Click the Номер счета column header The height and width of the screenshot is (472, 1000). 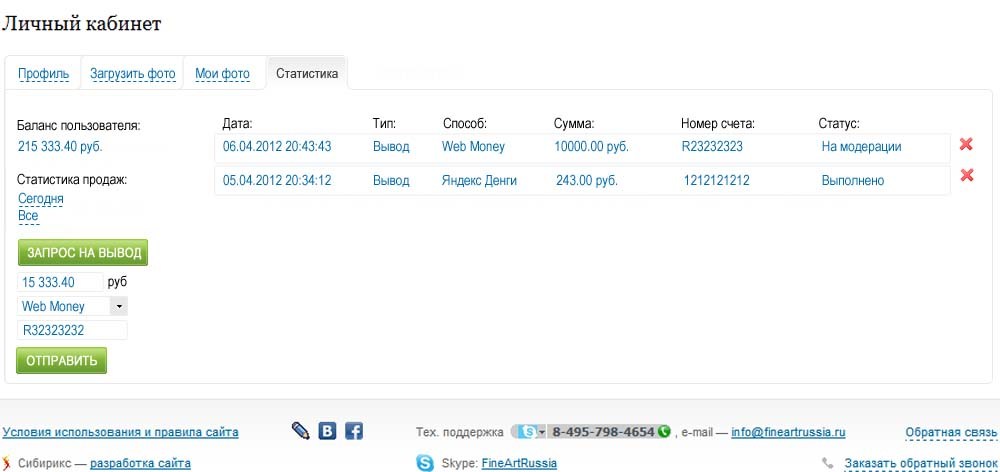717,124
